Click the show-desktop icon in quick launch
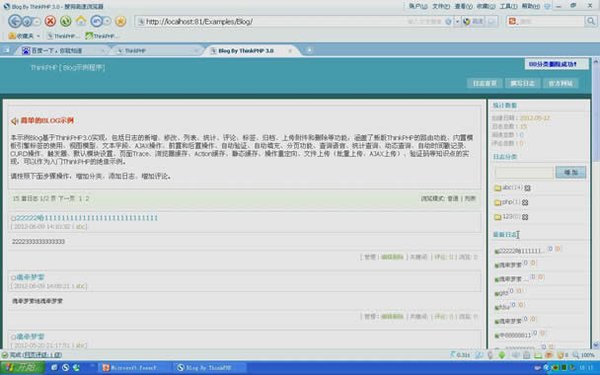The width and height of the screenshot is (600, 375). tap(54, 368)
